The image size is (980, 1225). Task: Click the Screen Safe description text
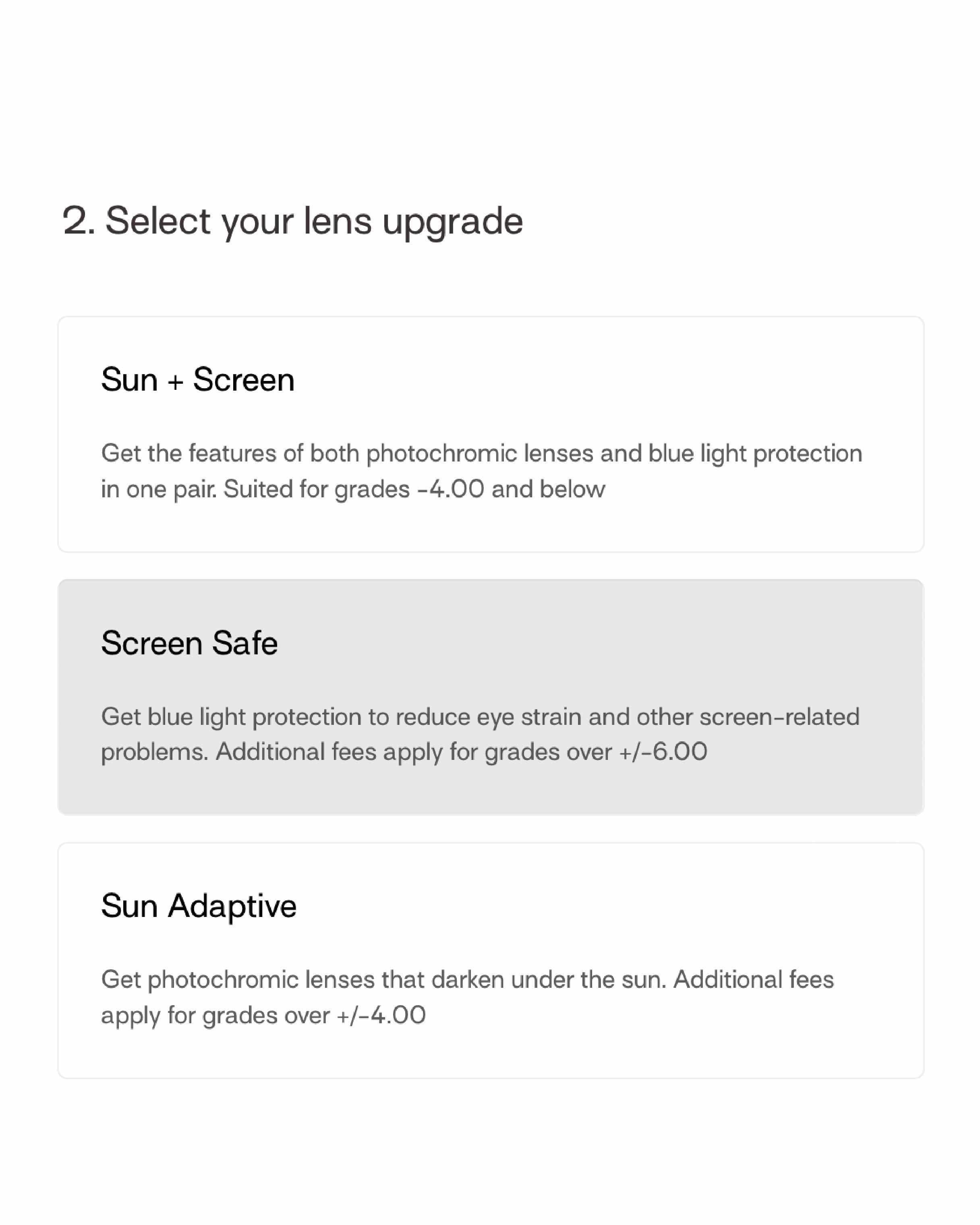(x=480, y=734)
